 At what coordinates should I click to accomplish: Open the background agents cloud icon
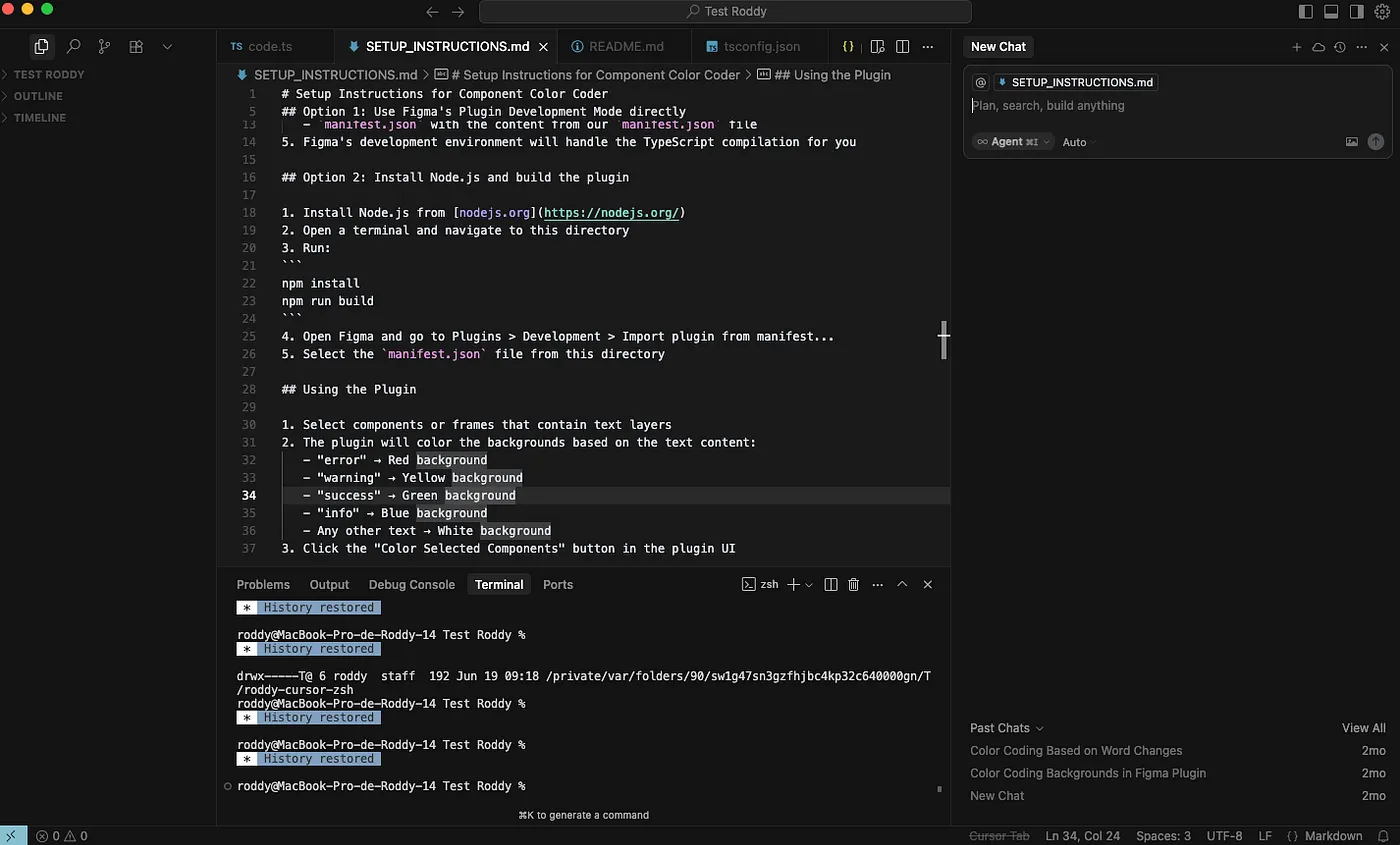[1318, 47]
